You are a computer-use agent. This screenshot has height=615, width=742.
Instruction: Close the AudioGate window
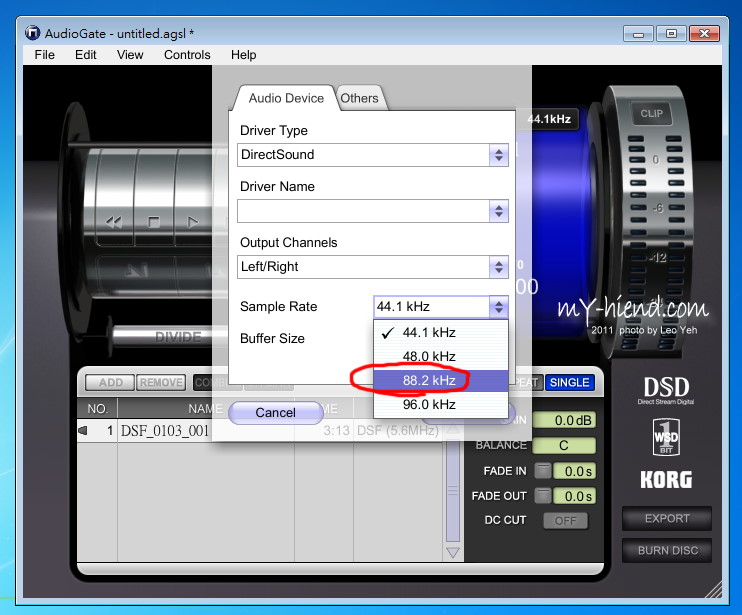click(x=705, y=34)
